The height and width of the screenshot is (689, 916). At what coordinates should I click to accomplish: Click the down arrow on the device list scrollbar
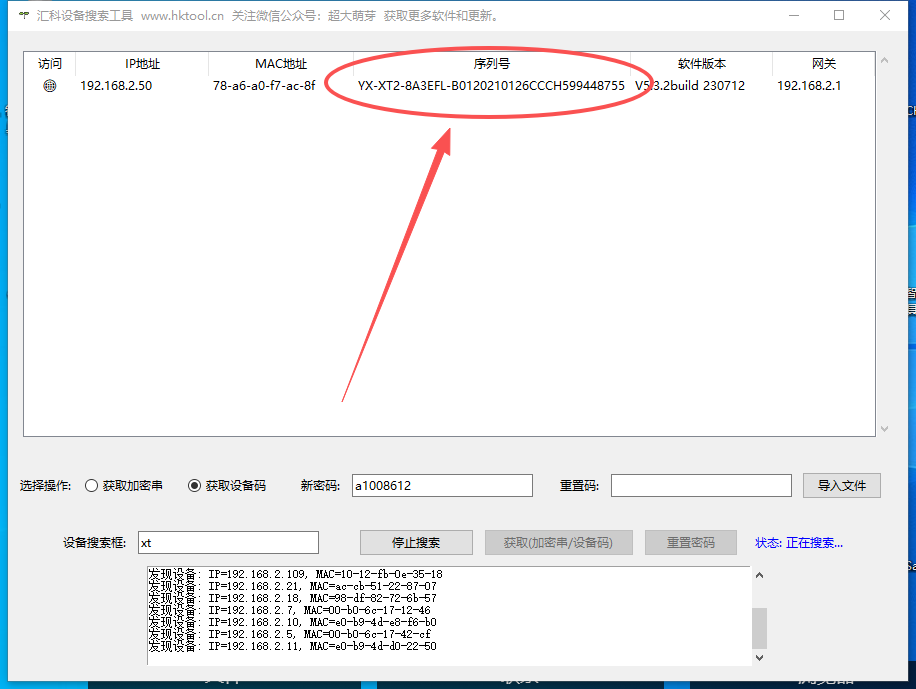click(883, 428)
